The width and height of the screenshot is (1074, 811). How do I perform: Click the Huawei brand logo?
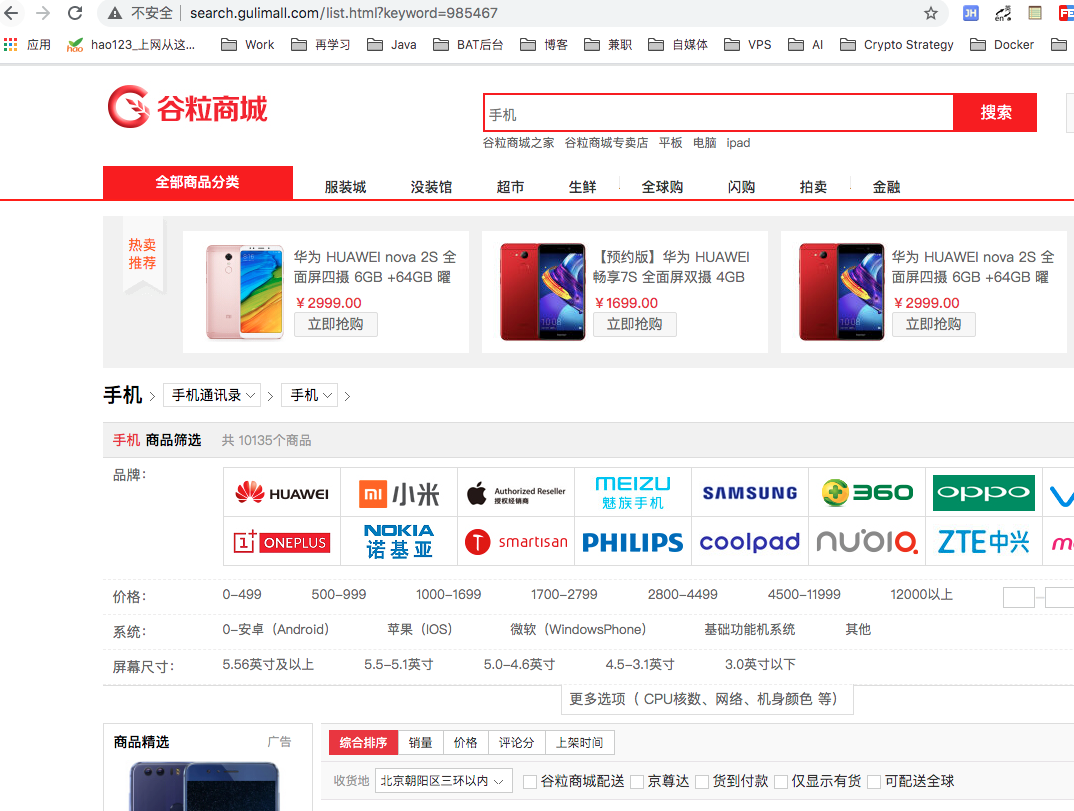(281, 493)
